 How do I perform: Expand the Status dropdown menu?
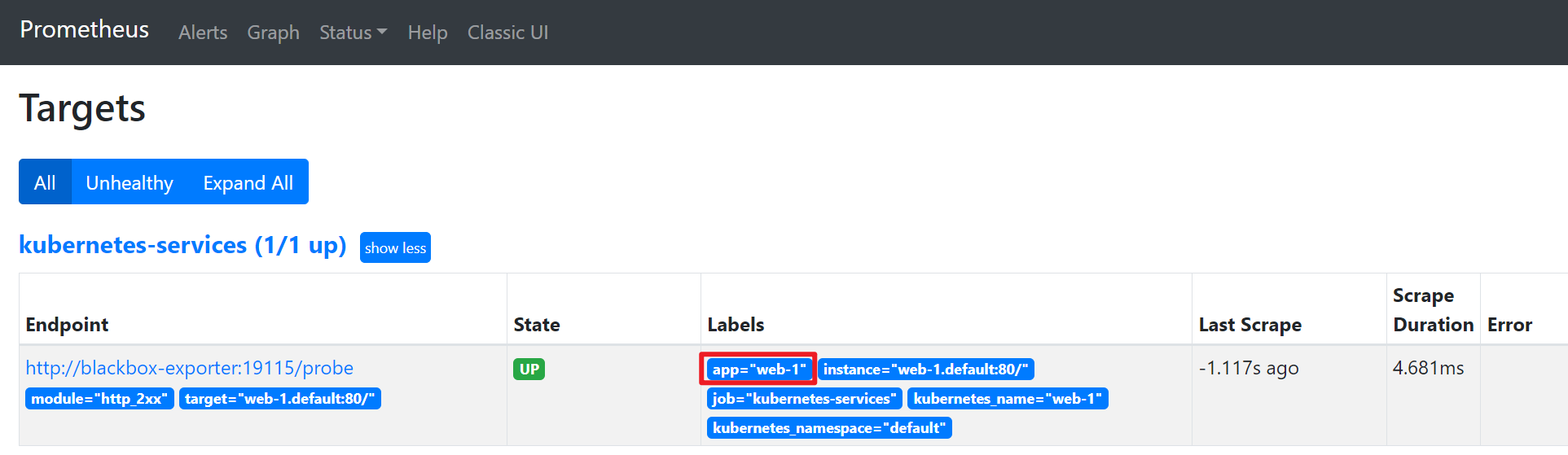353,33
